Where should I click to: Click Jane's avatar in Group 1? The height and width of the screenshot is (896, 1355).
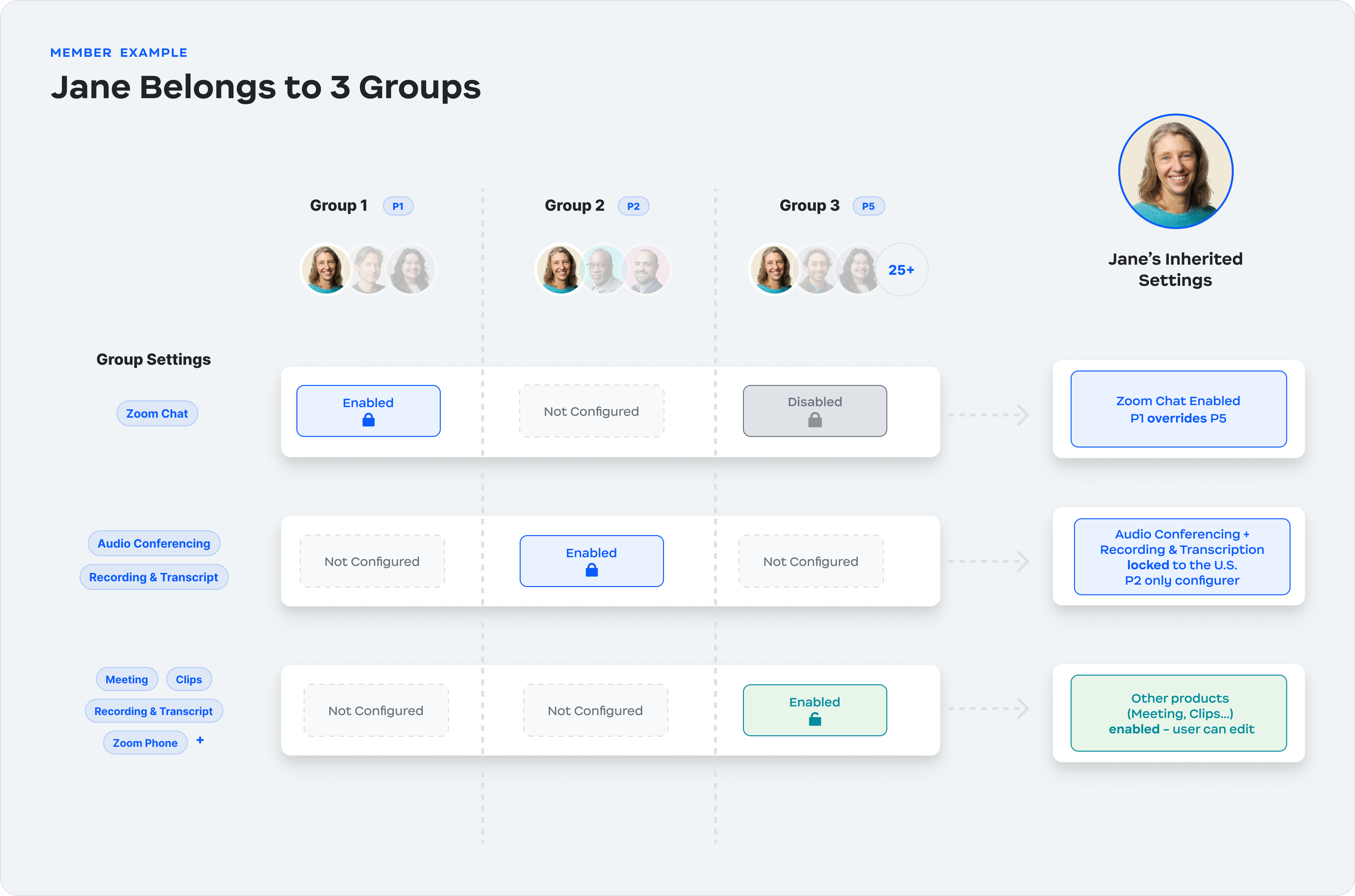[326, 269]
